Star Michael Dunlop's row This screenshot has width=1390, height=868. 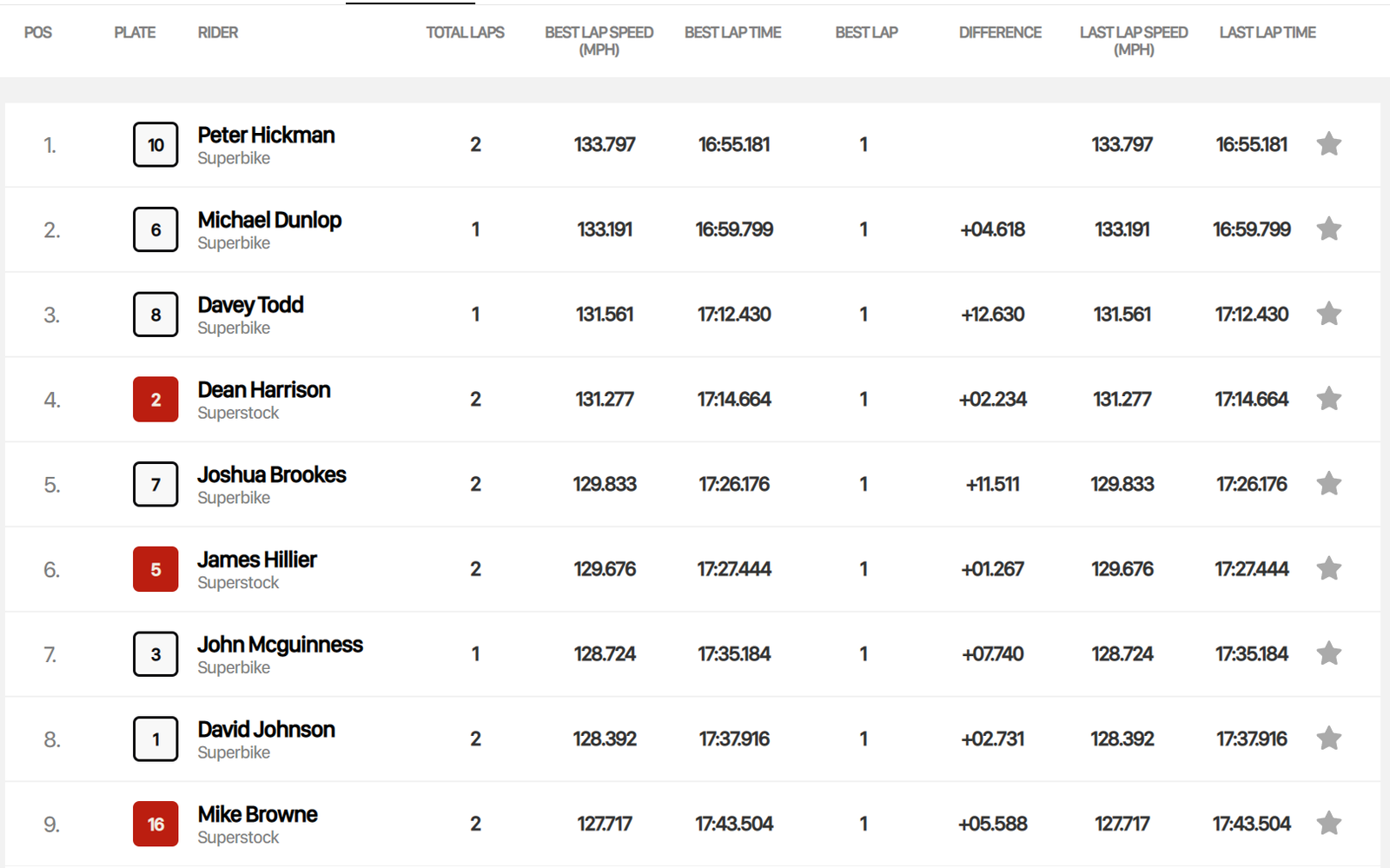1328,229
